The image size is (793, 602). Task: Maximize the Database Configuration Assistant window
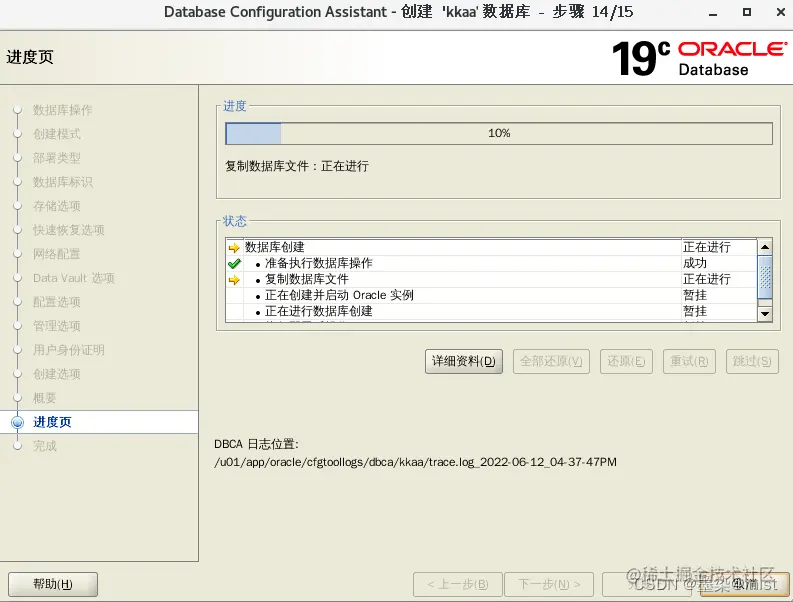click(746, 12)
